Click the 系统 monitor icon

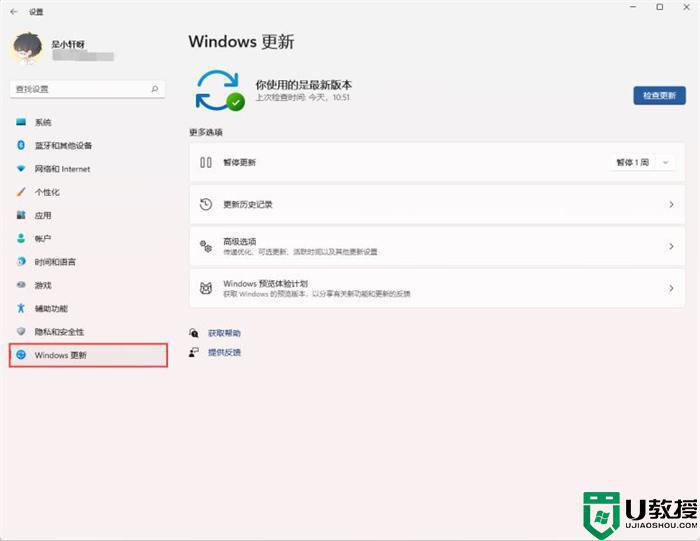coord(21,122)
